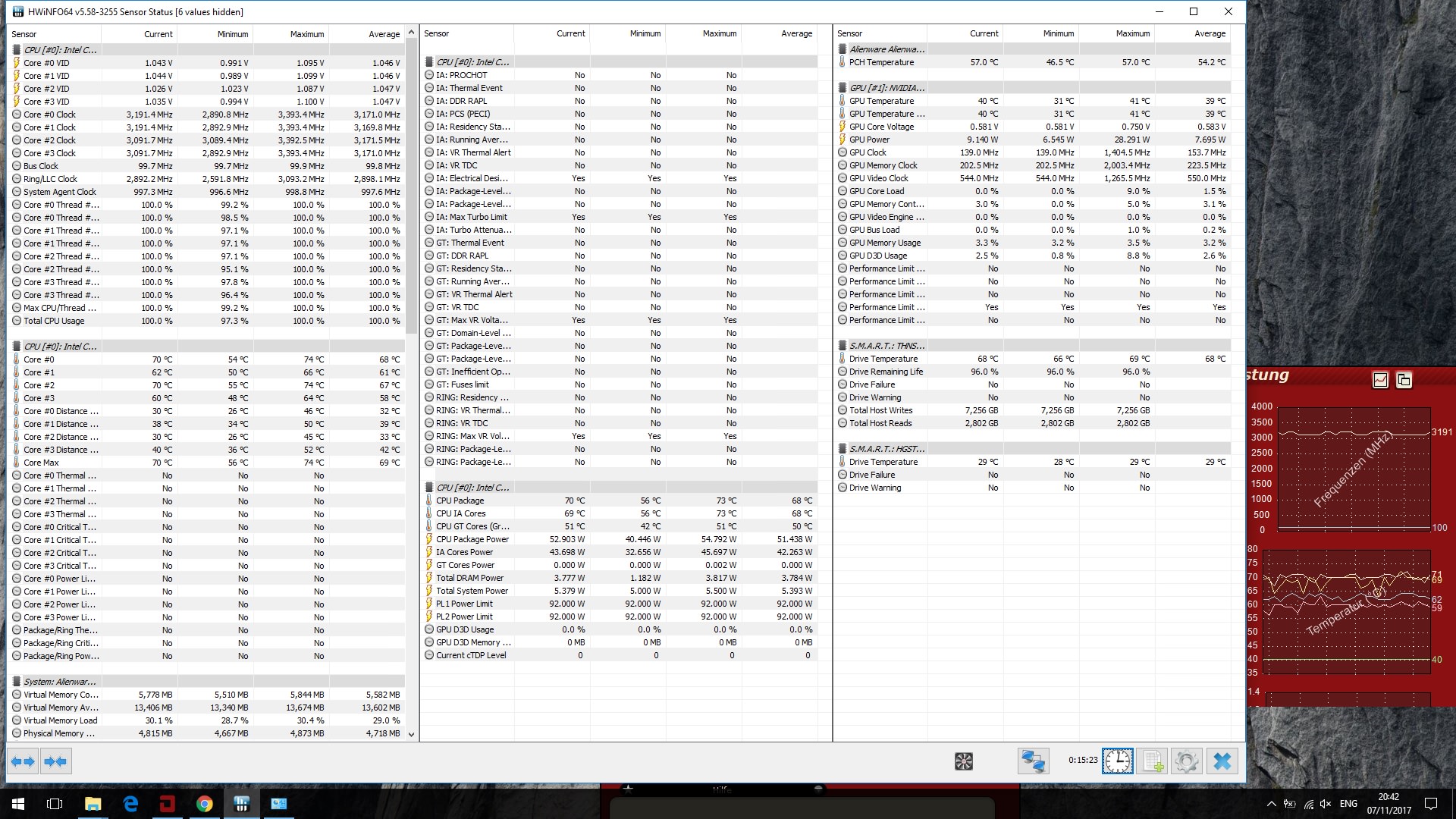This screenshot has height=819, width=1456.
Task: Select the Drive Remaining Life row
Action: pos(1033,372)
